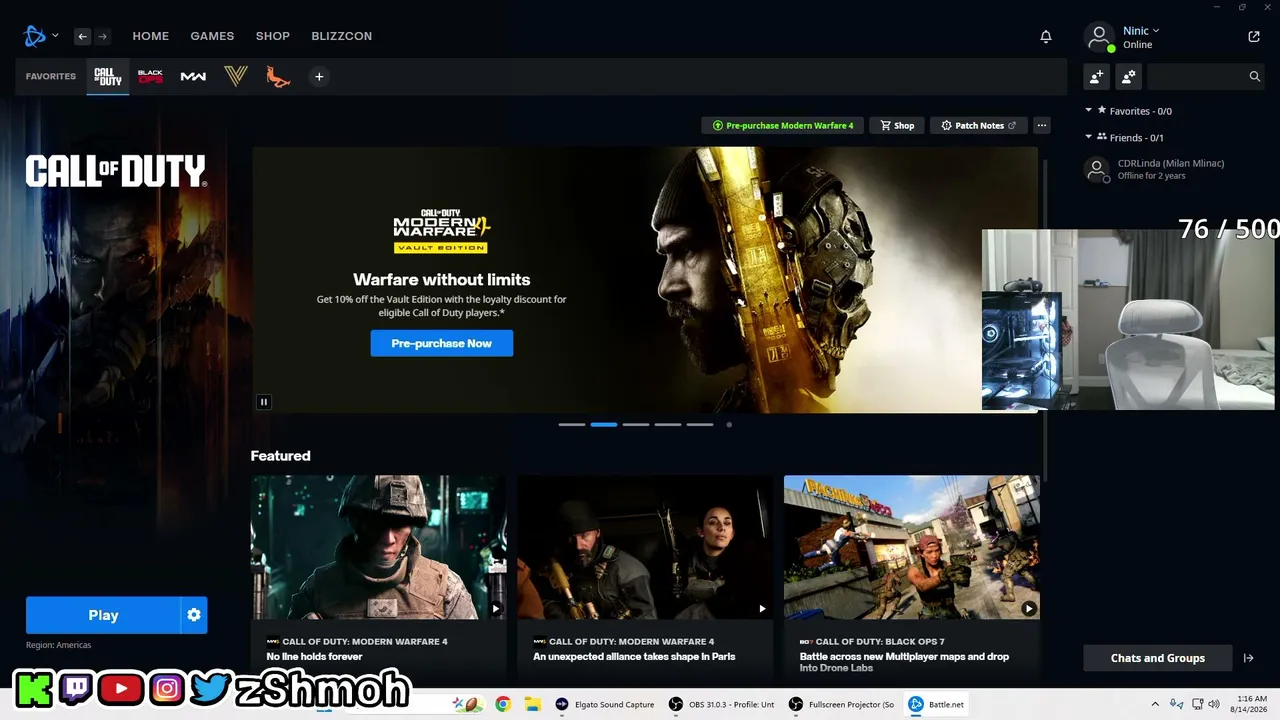Switch to Fullscreen Projector in taskbar
Viewport: 1280px width, 720px height.
point(842,704)
